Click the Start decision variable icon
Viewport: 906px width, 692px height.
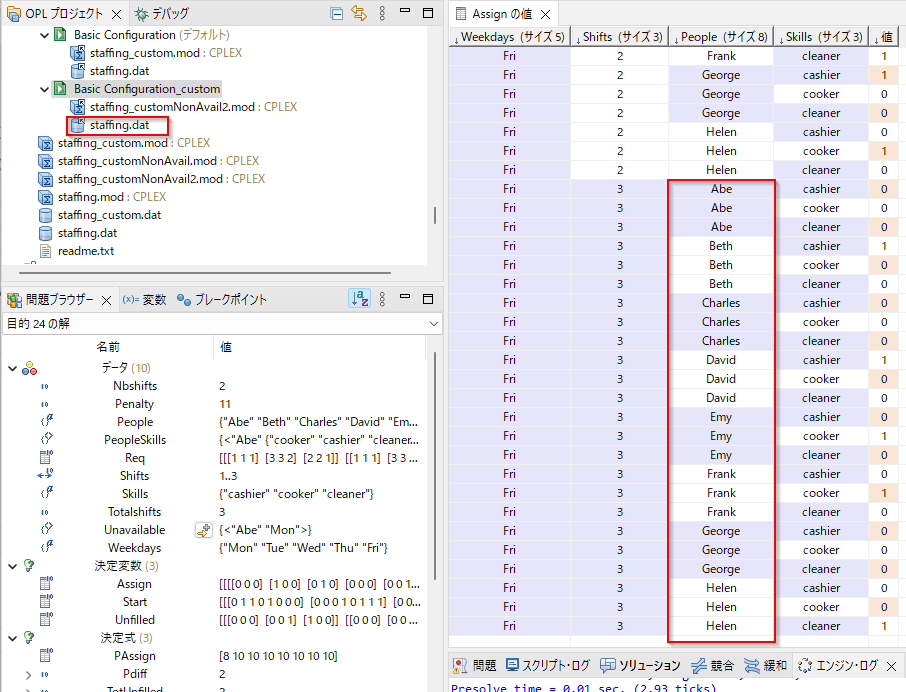coord(46,601)
